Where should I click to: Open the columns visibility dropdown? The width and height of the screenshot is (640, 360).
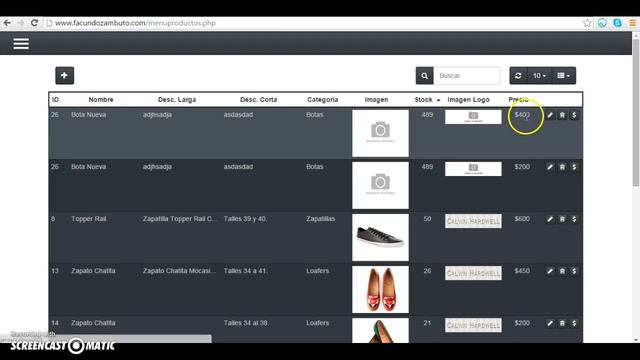click(564, 76)
